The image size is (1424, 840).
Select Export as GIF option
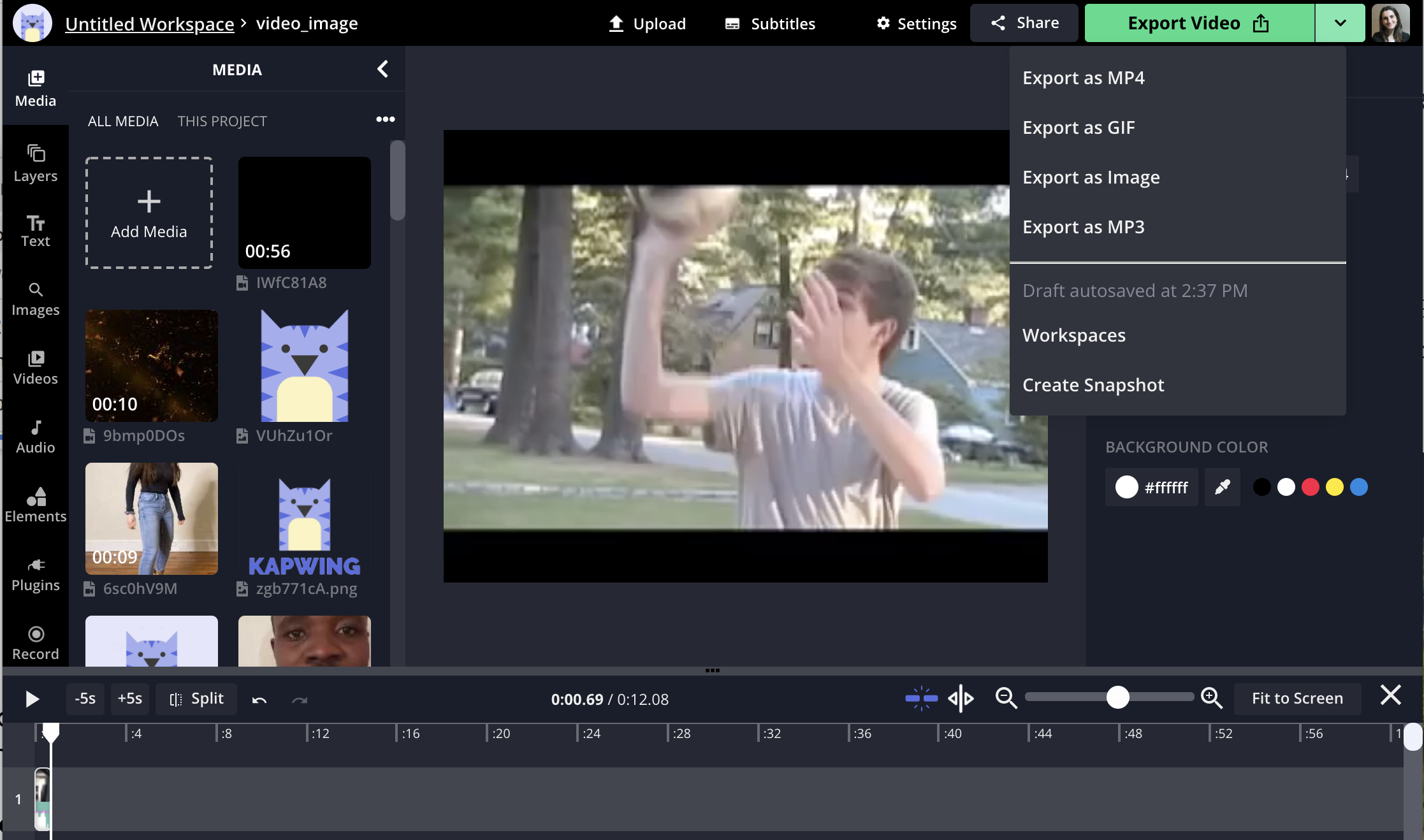pyautogui.click(x=1079, y=127)
